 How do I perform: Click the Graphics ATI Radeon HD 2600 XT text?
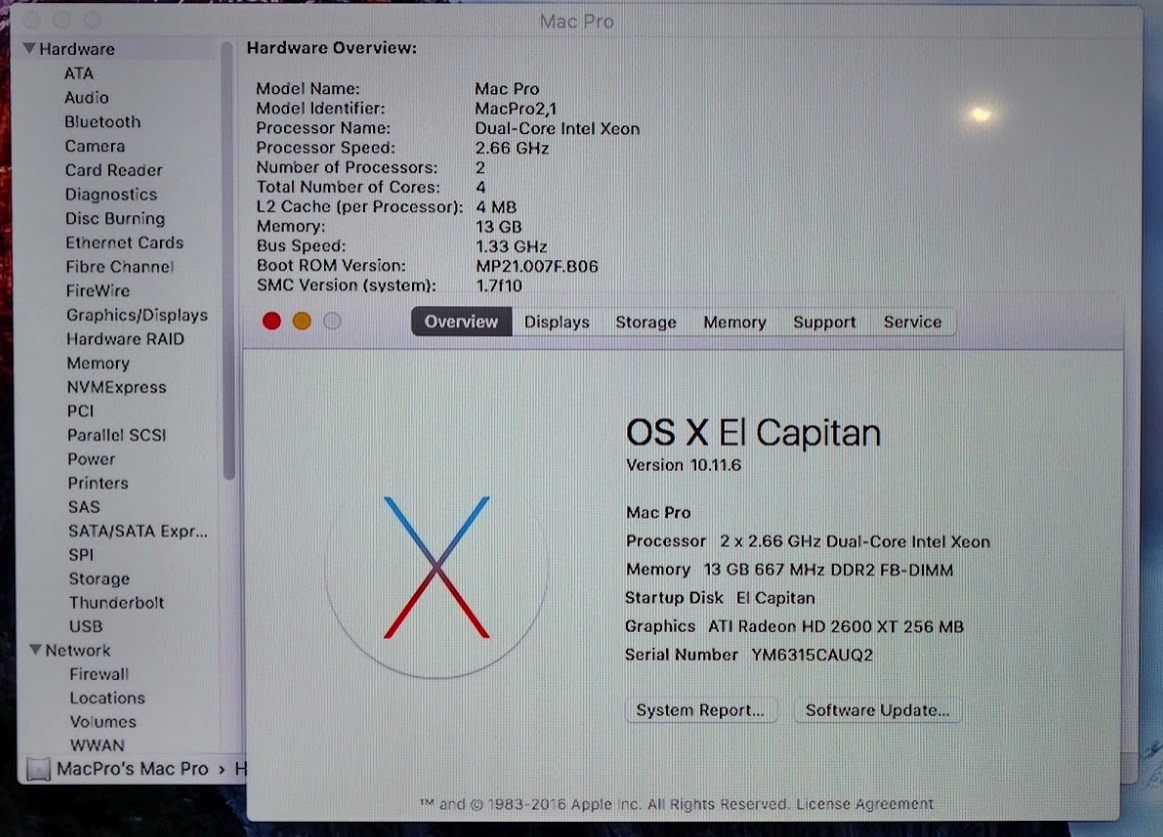[x=794, y=626]
